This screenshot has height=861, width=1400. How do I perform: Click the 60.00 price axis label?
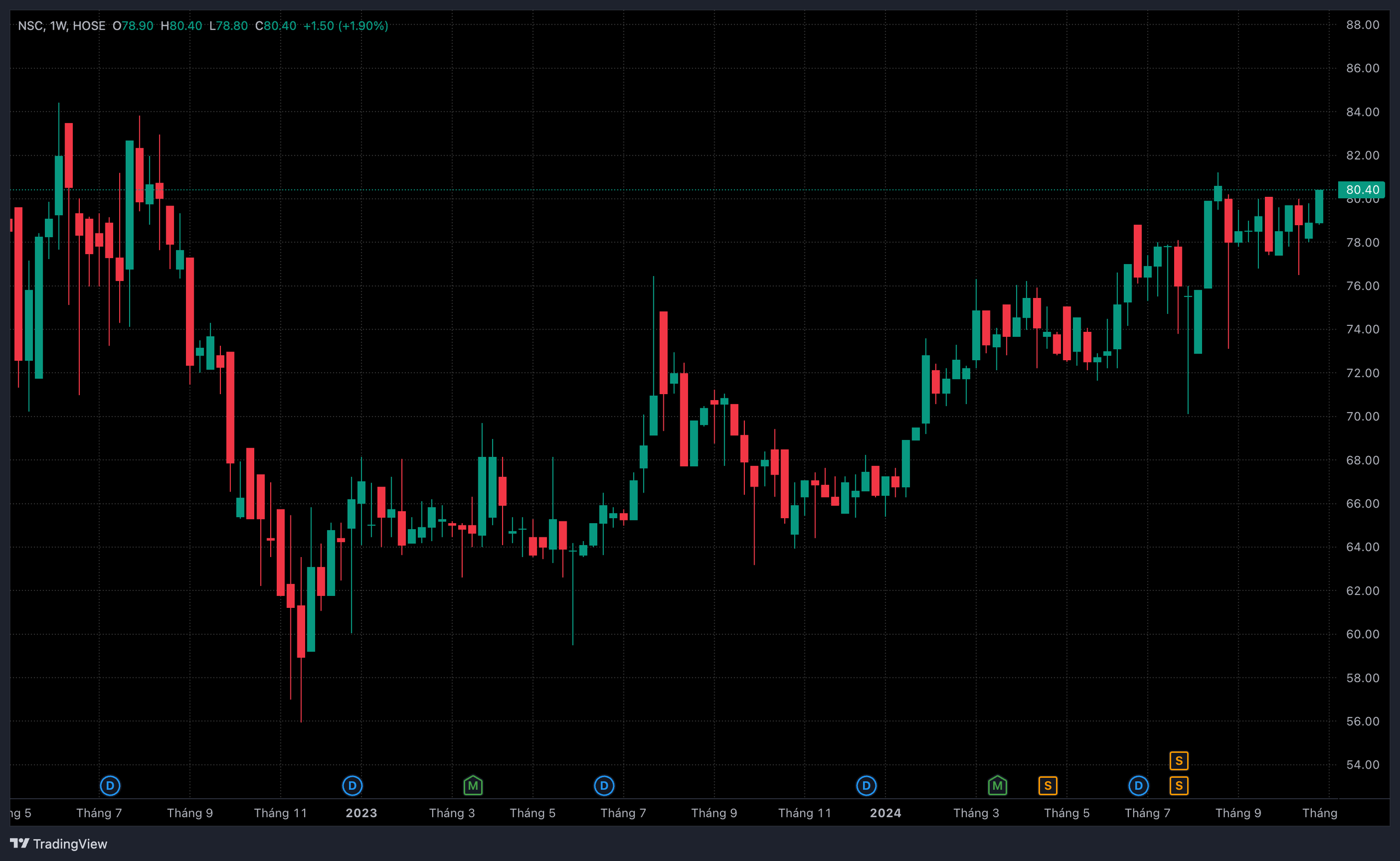coord(1362,633)
